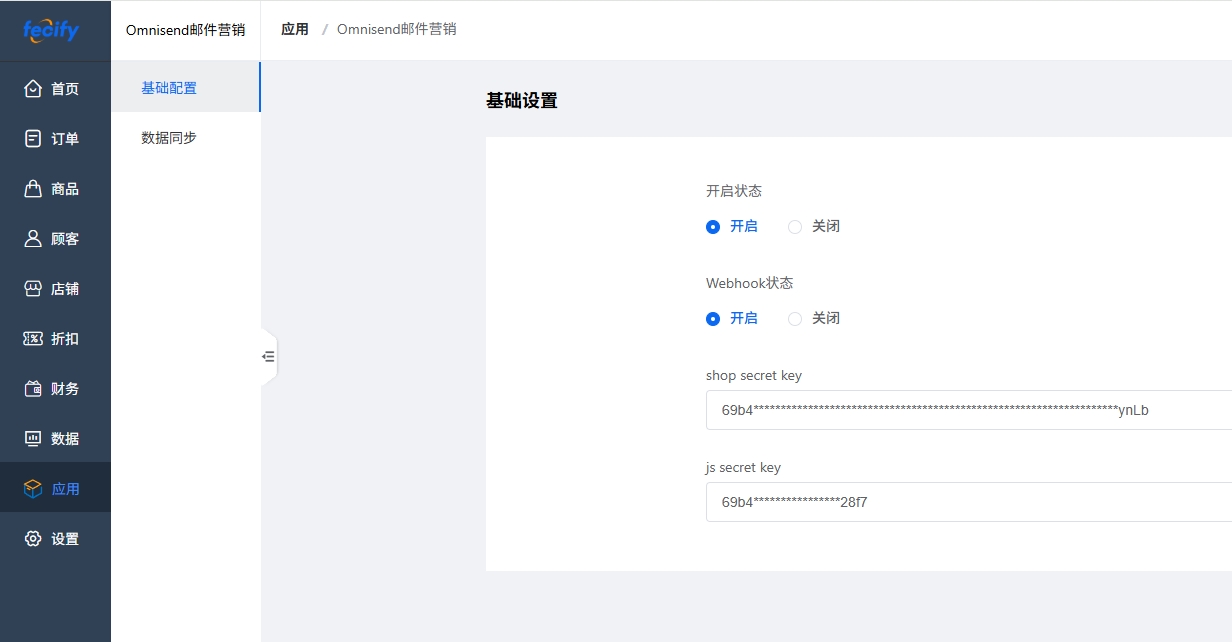Switch to the 数据同步 tab

click(169, 138)
